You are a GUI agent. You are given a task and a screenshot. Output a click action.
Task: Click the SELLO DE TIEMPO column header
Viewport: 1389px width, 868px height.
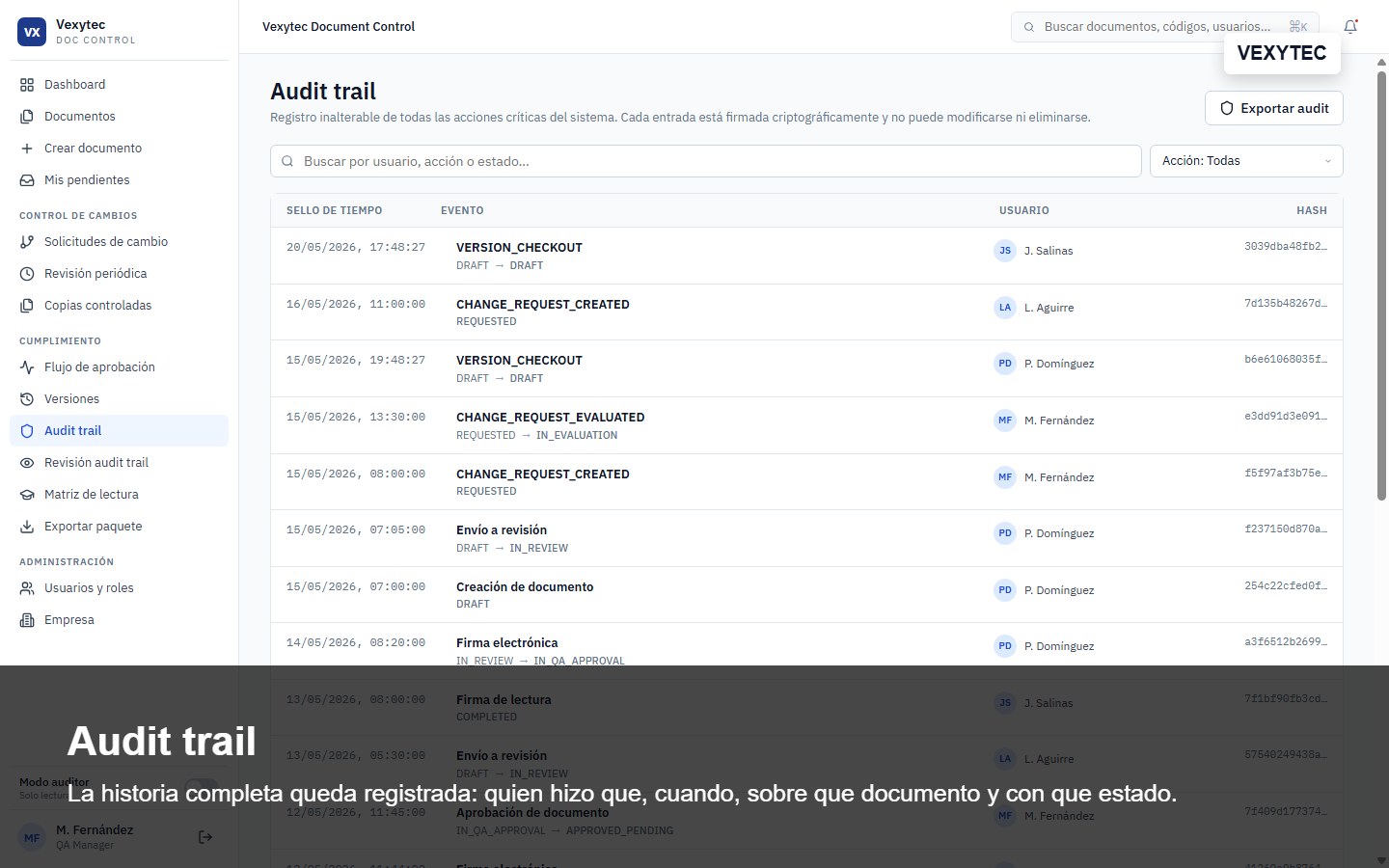(335, 210)
